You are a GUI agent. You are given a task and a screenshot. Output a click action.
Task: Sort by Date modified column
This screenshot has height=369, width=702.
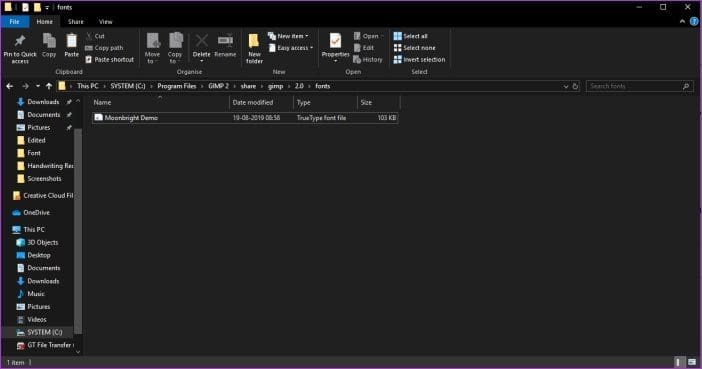pyautogui.click(x=261, y=102)
